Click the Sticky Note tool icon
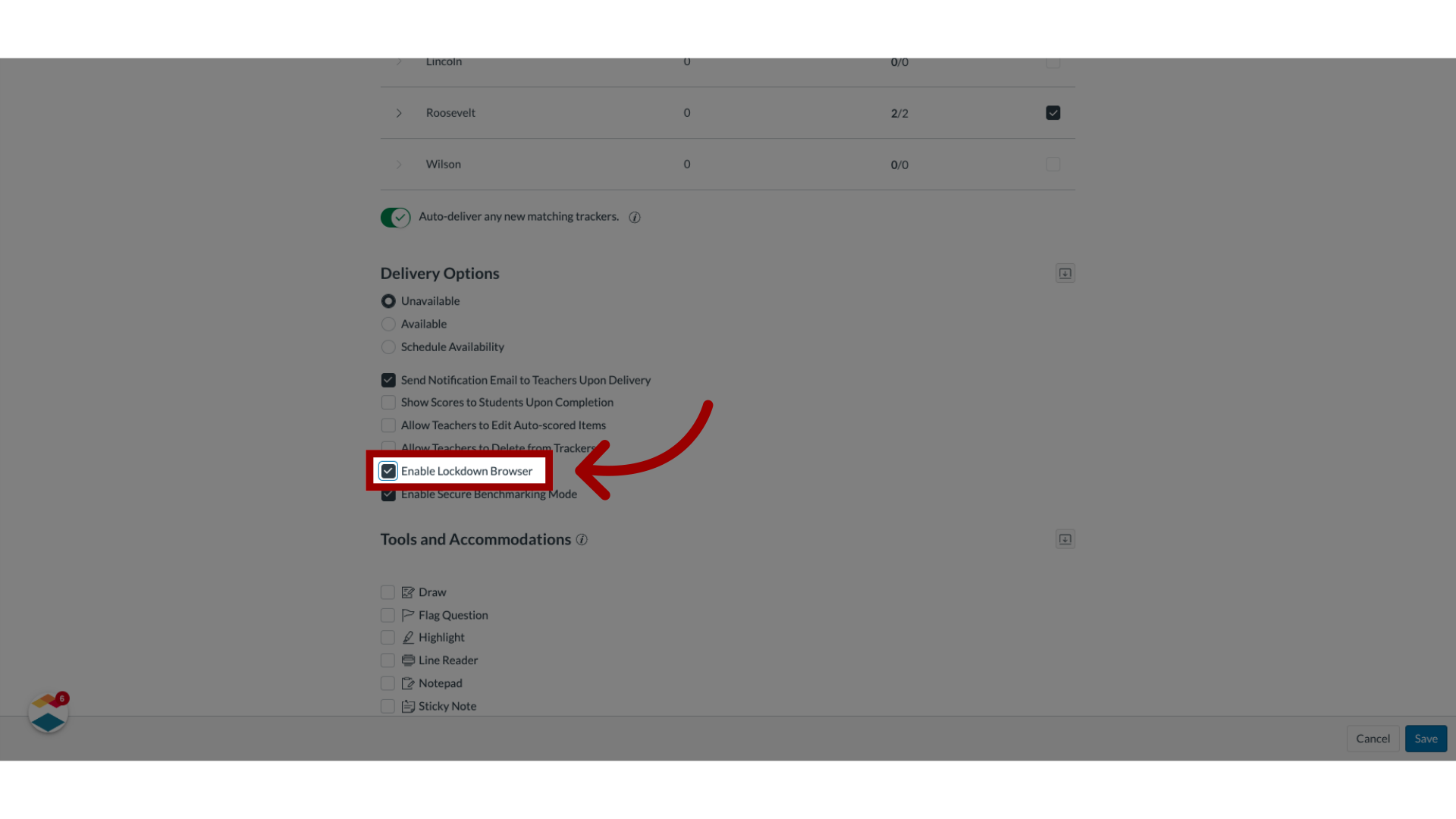Screen dimensions: 1456x819 [407, 706]
